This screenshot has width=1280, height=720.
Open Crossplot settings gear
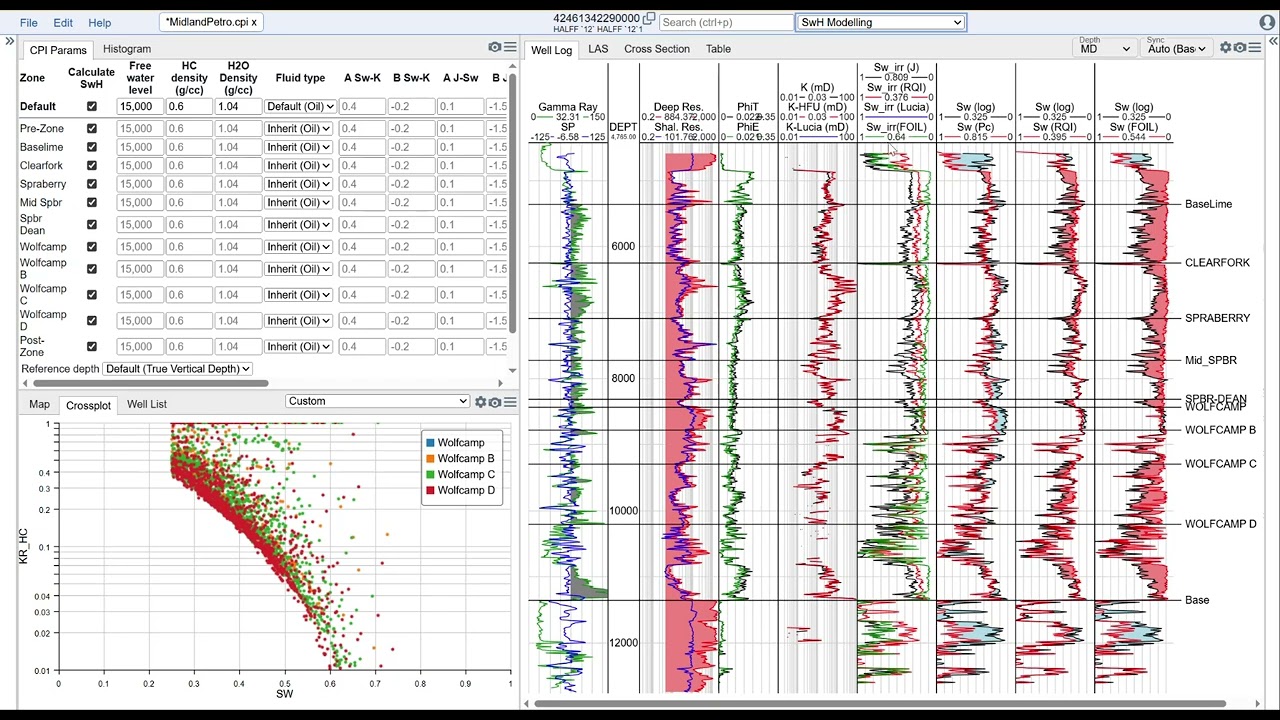(x=480, y=402)
